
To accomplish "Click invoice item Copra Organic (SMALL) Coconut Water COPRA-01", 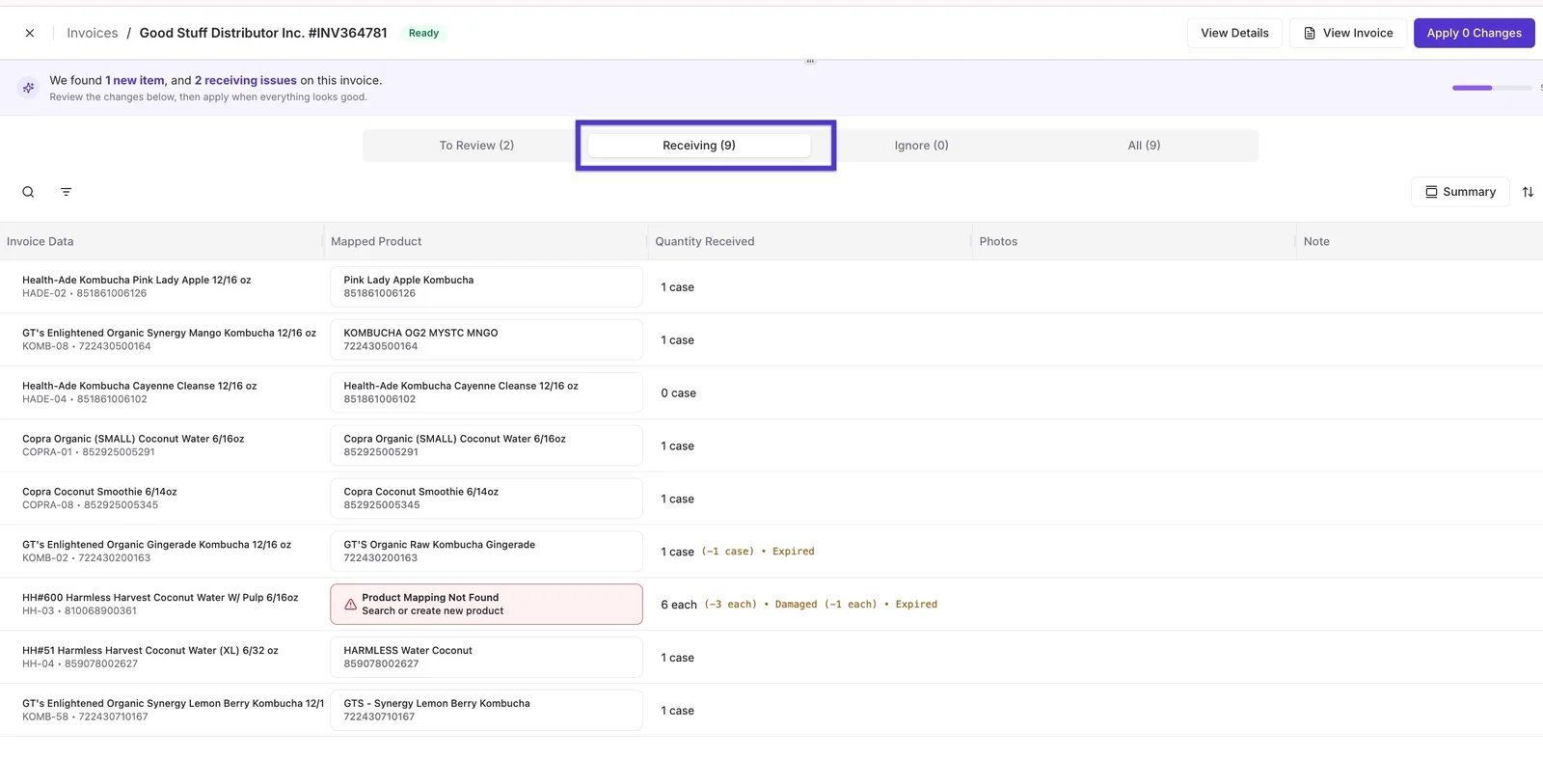I will coord(133,446).
